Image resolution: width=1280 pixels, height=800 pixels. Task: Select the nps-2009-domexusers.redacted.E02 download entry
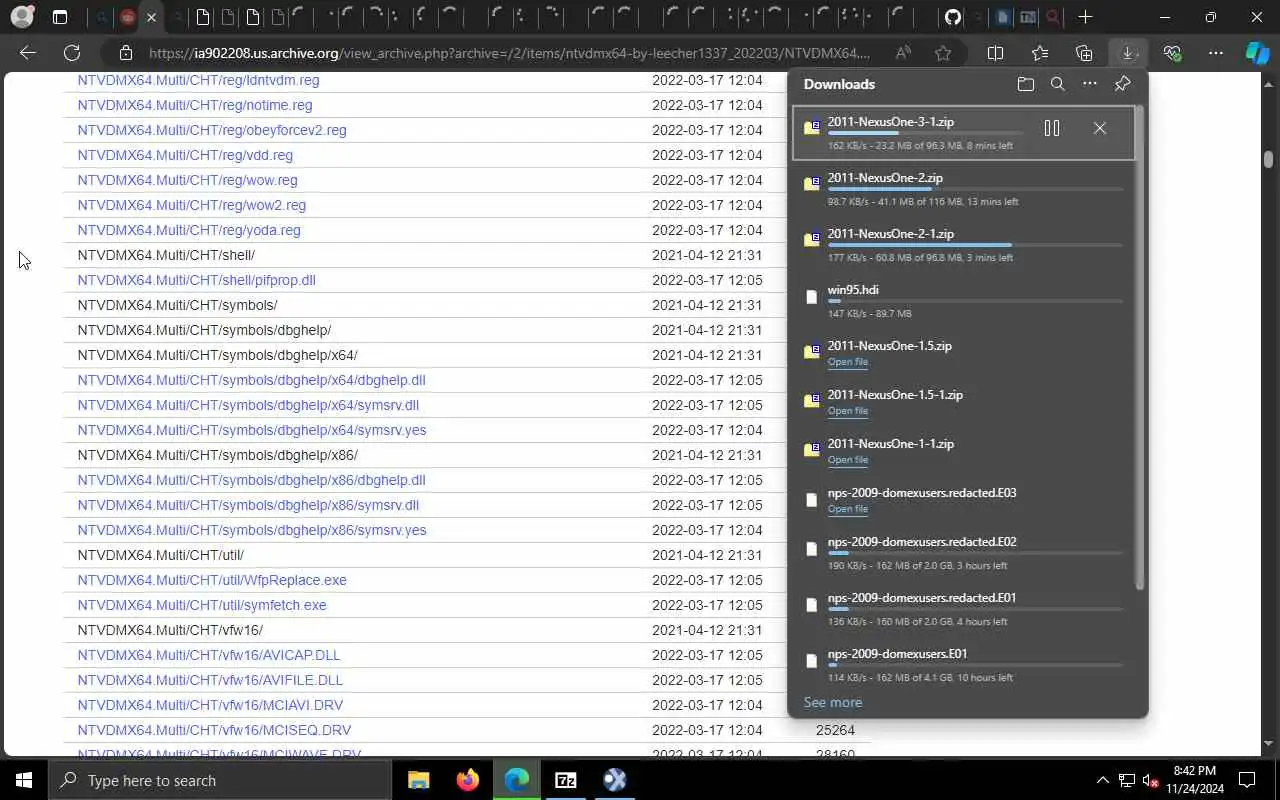pos(964,553)
